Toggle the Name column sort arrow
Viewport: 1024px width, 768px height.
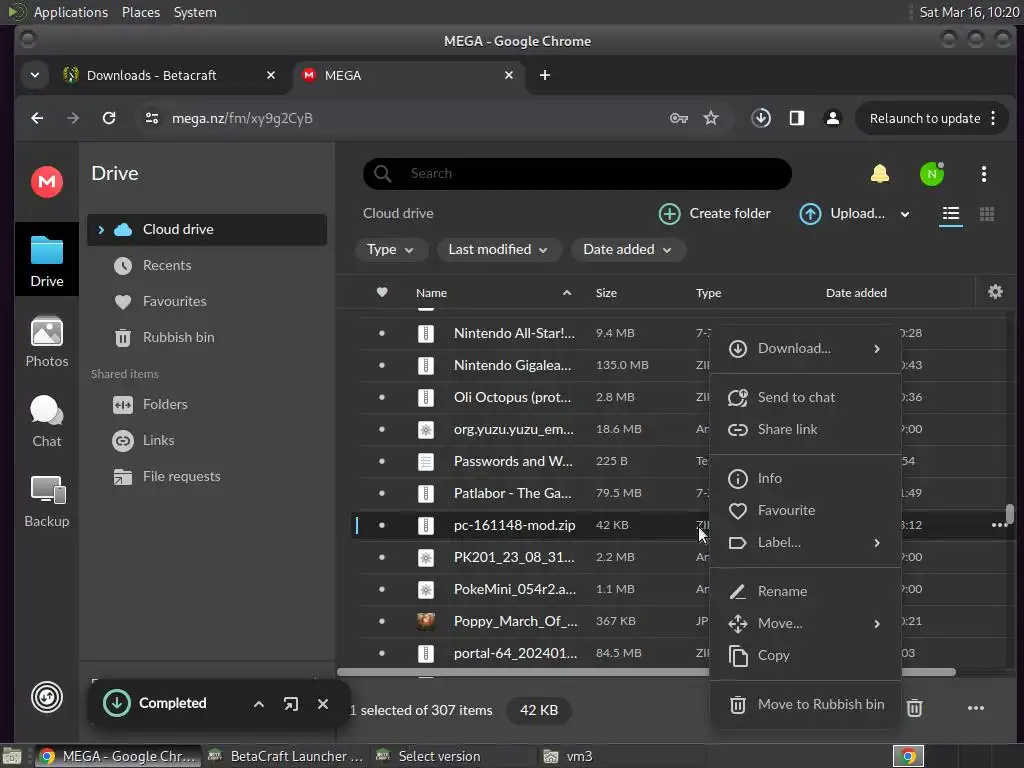567,293
